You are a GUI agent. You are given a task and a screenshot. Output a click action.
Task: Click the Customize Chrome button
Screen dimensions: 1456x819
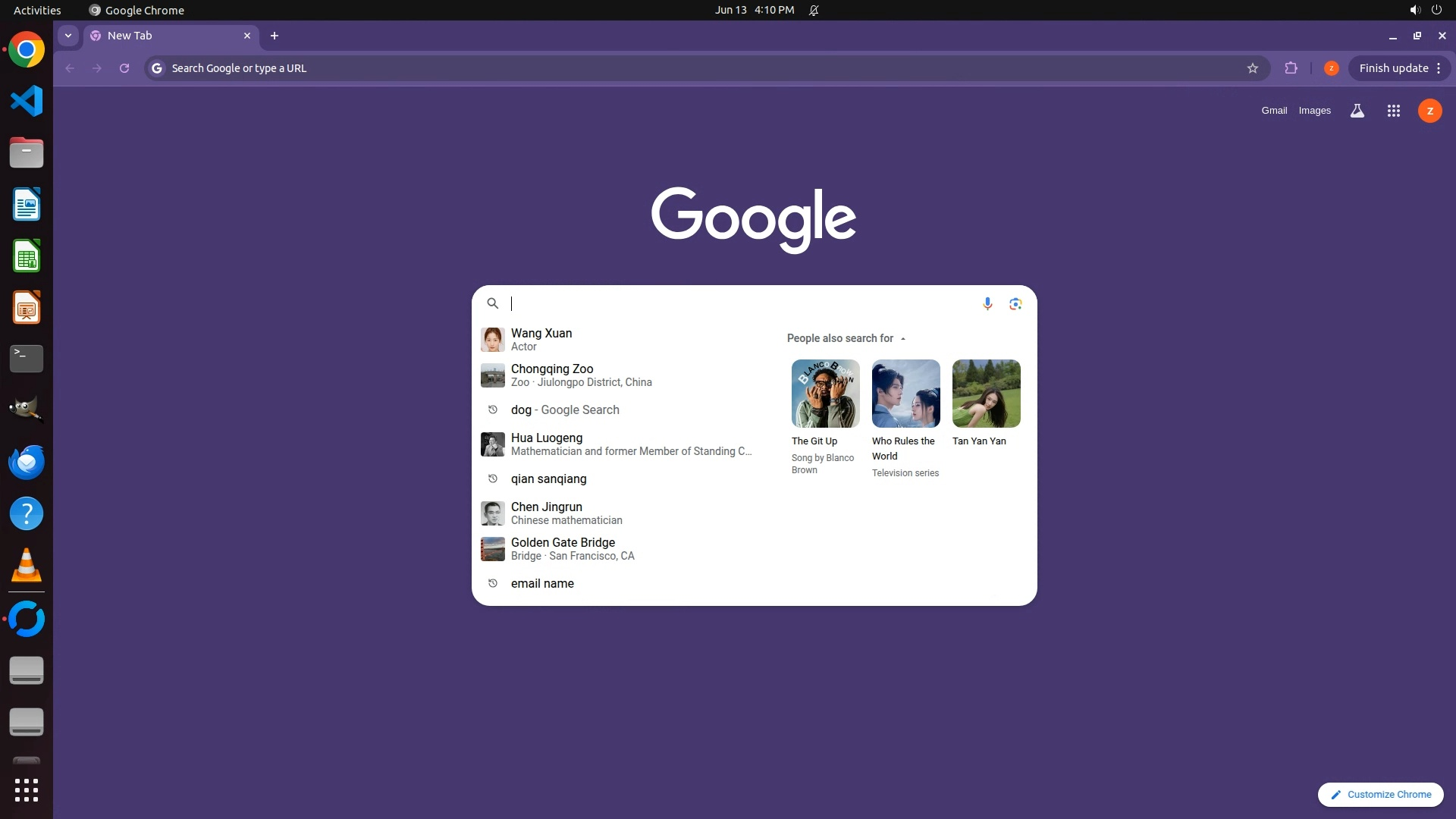point(1380,794)
